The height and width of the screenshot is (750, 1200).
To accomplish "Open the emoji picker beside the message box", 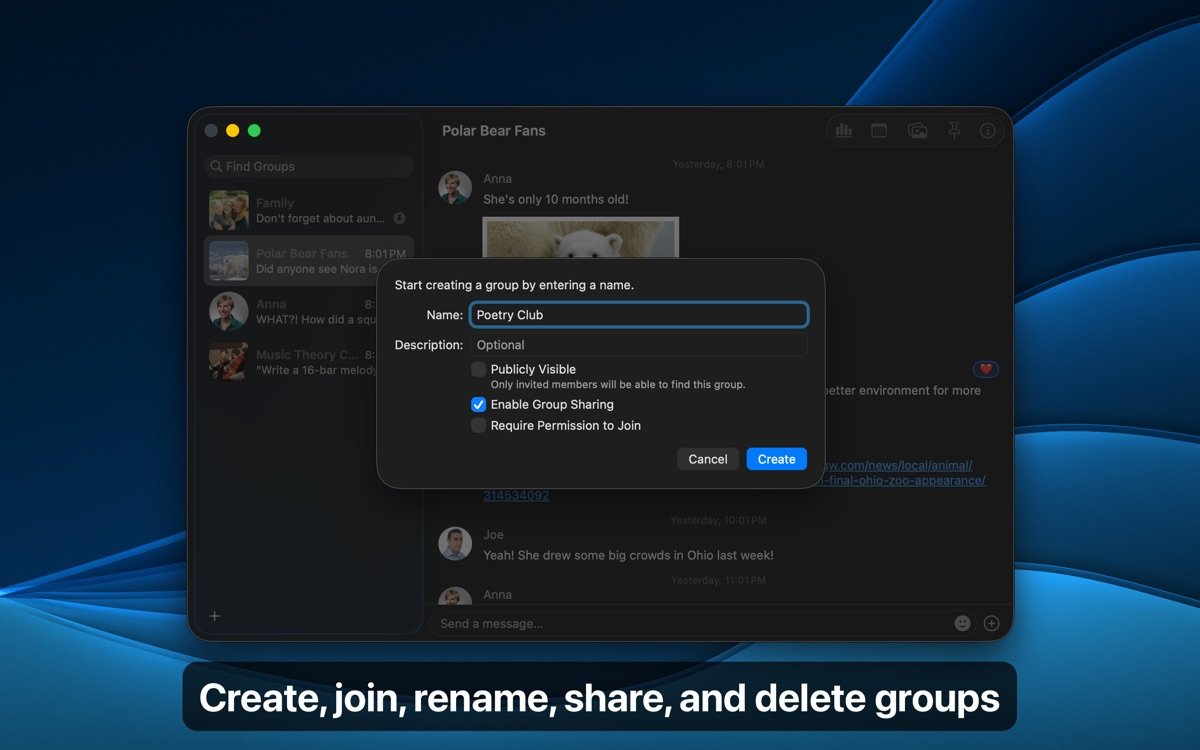I will (x=962, y=622).
